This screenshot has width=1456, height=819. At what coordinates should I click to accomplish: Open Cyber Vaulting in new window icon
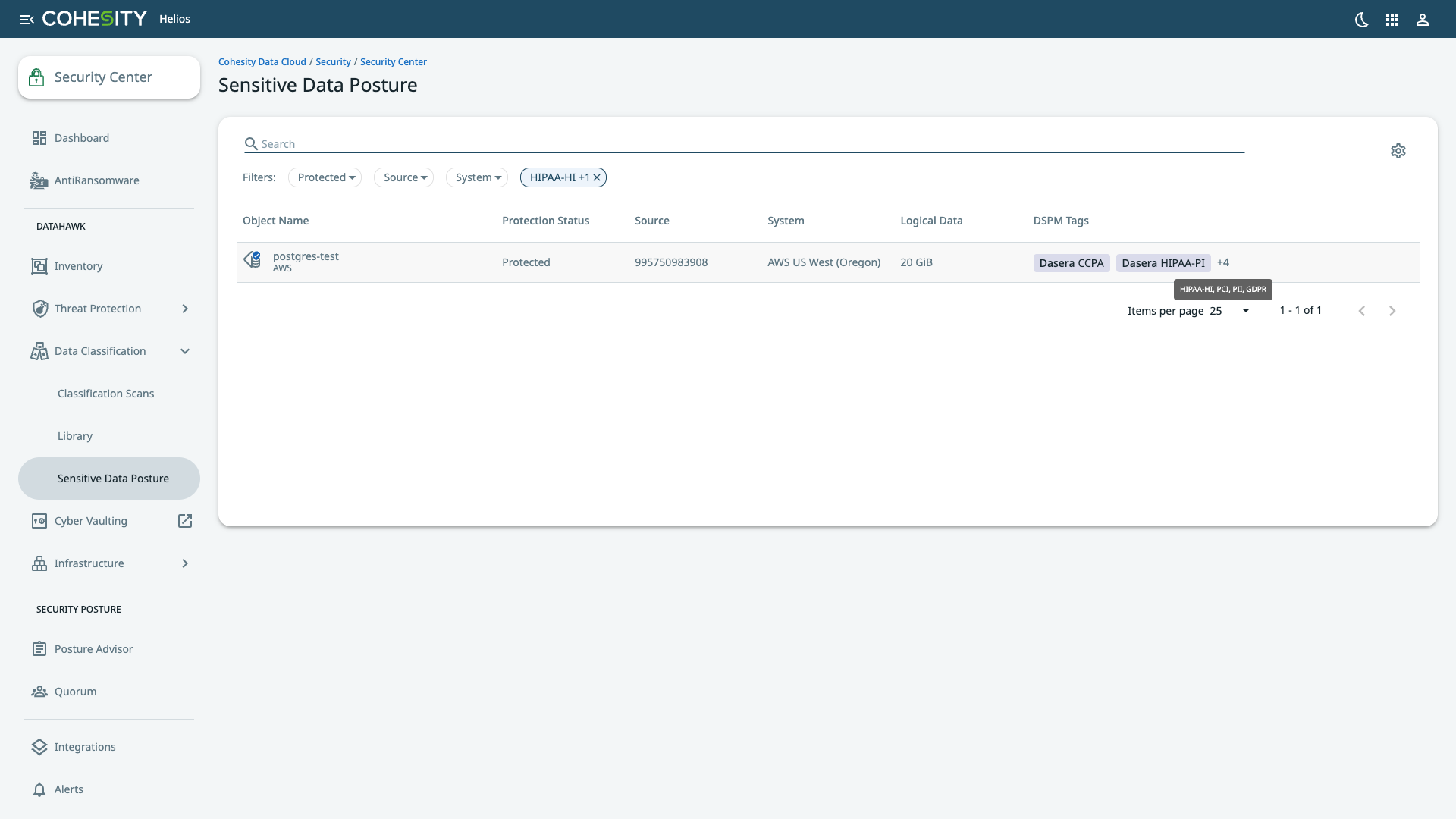tap(185, 521)
